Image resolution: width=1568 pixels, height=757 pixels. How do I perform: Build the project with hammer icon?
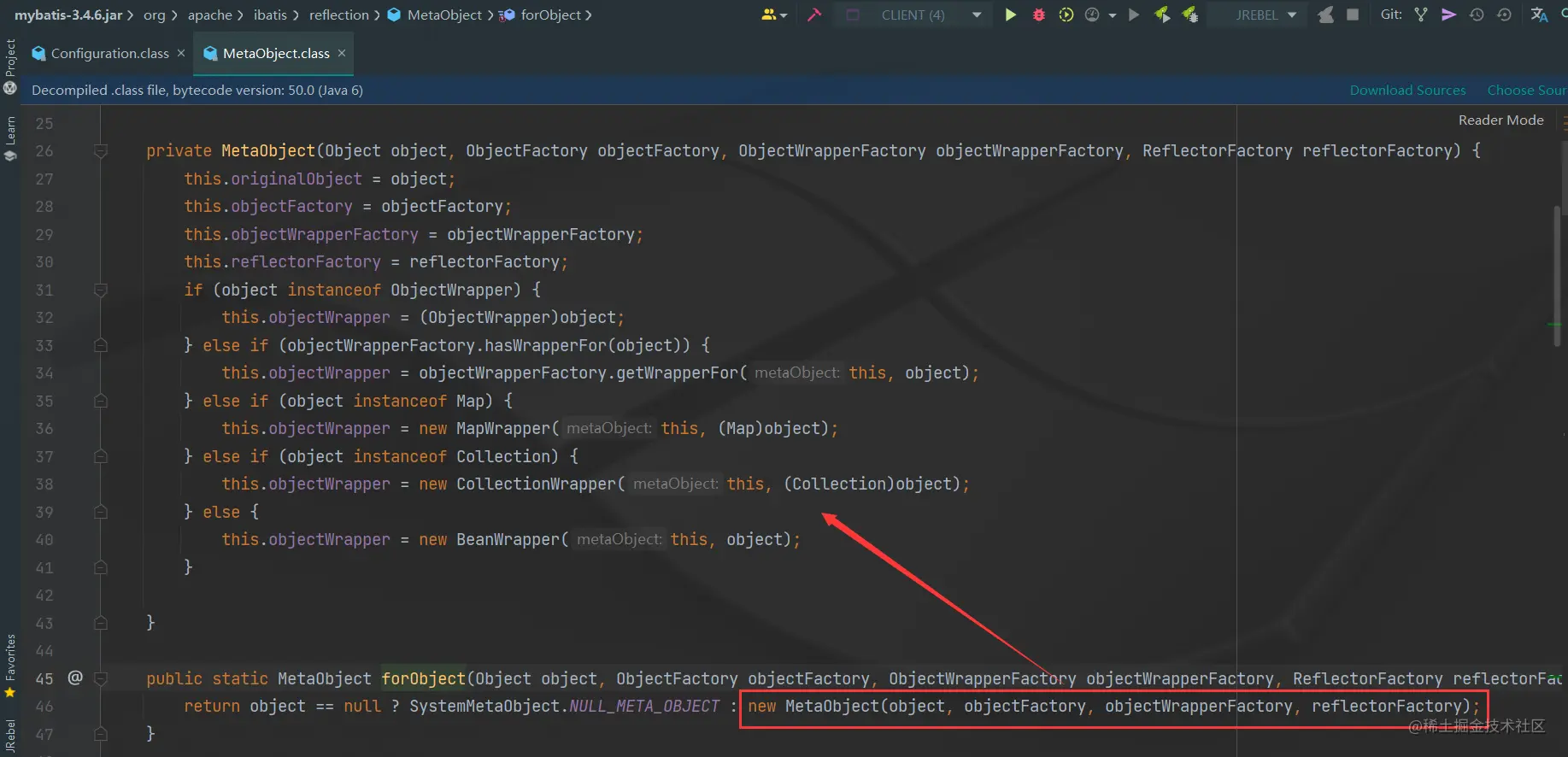[814, 15]
